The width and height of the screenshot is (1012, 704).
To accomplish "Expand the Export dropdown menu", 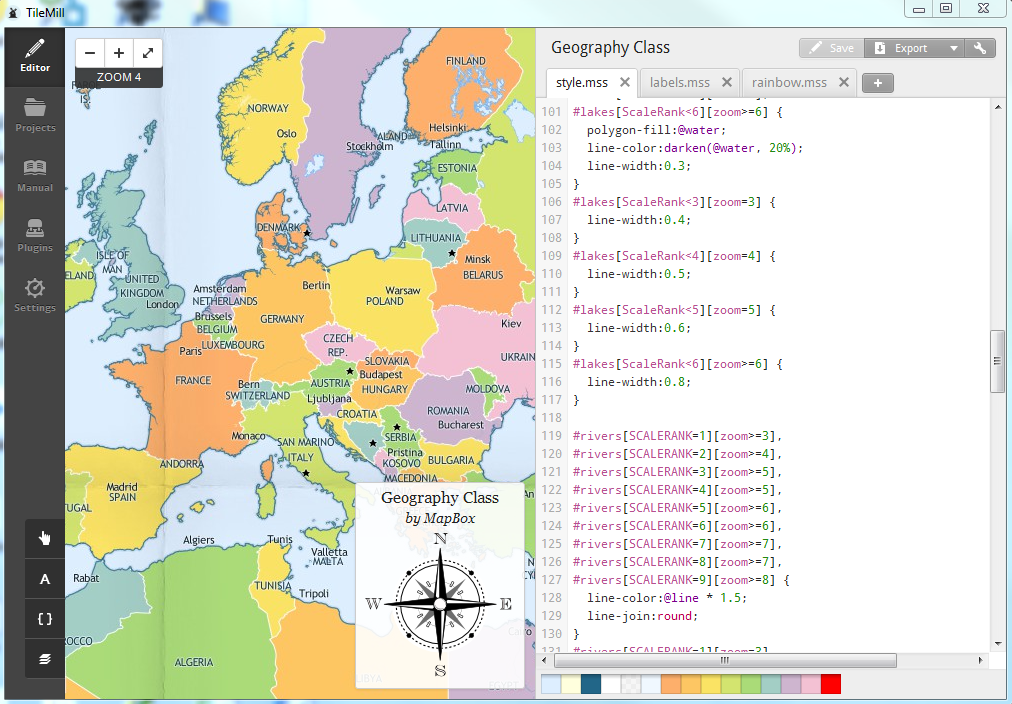I will click(x=953, y=48).
